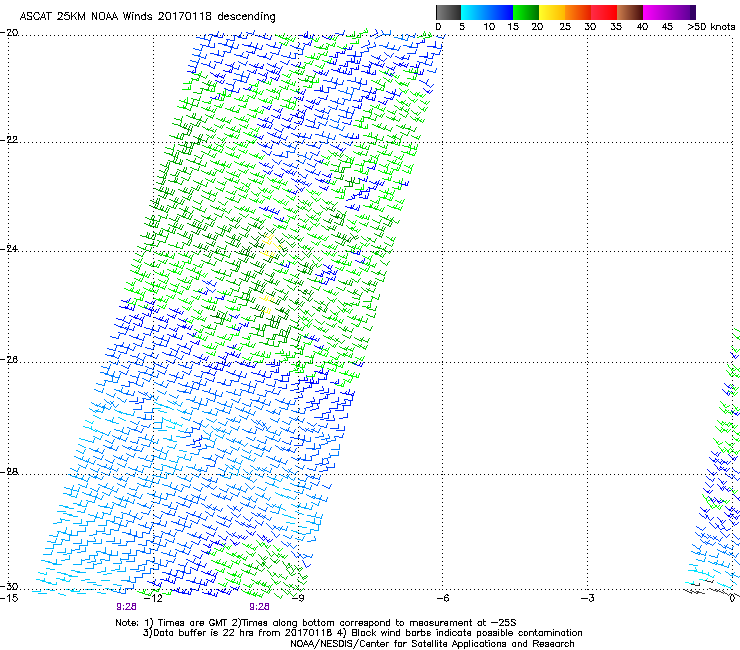This screenshot has width=740, height=650.
Task: Select the dark purple 45-50 knots legend segment
Action: (682, 12)
